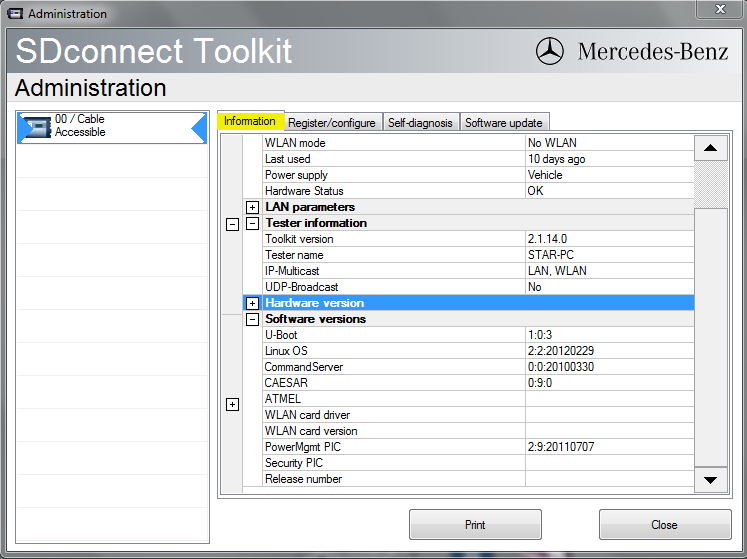
Task: Select the highlighted Hardware version row
Action: pyautogui.click(x=468, y=303)
